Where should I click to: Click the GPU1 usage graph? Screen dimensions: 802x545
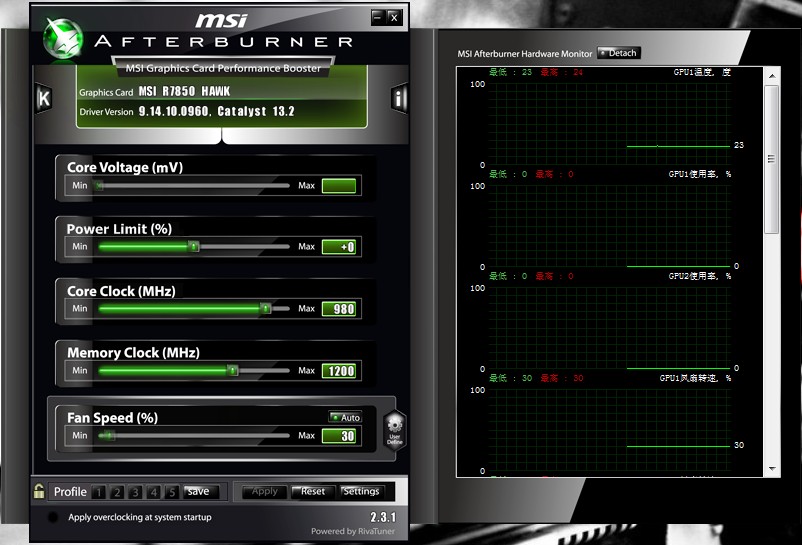tap(609, 226)
